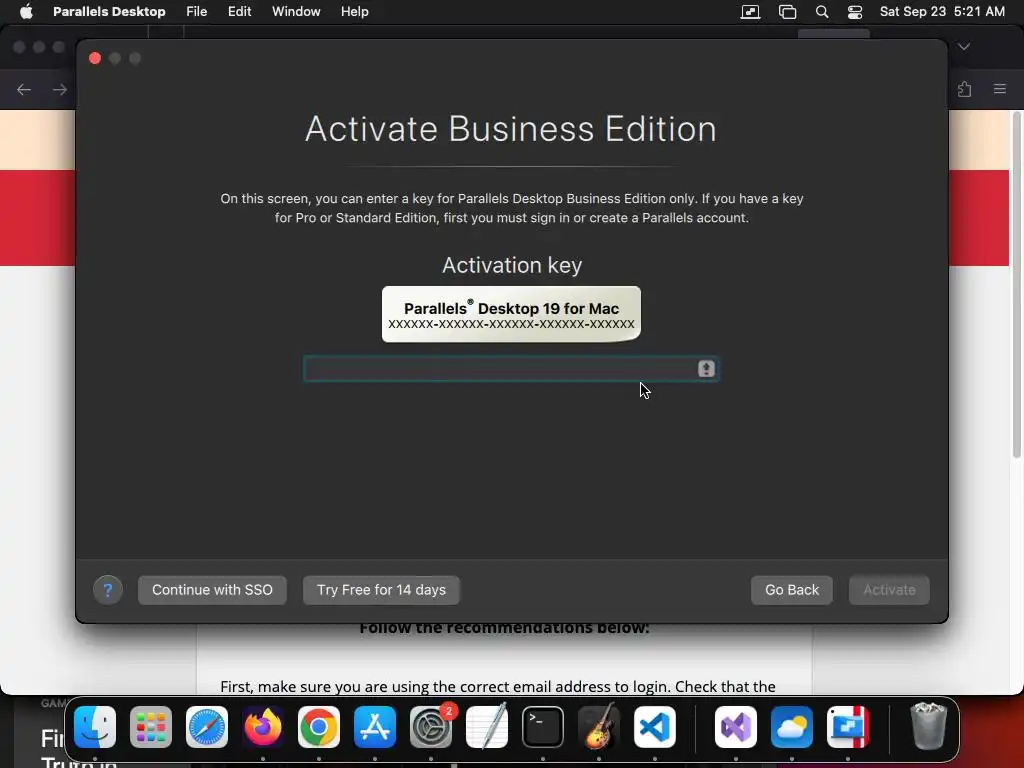Image resolution: width=1024 pixels, height=768 pixels.
Task: Open GarageBand from the dock
Action: (x=599, y=727)
